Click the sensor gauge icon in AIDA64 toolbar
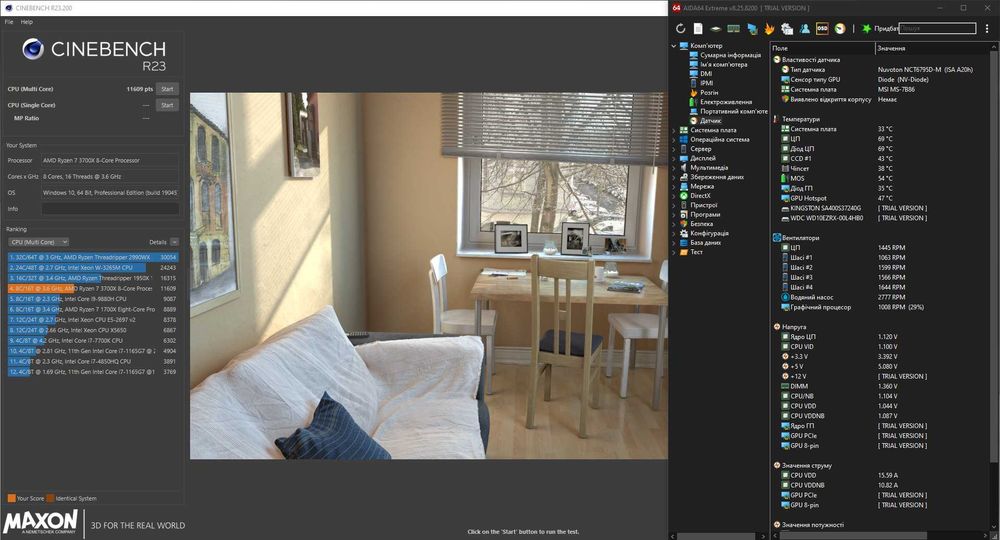The image size is (1000, 540). click(x=840, y=29)
